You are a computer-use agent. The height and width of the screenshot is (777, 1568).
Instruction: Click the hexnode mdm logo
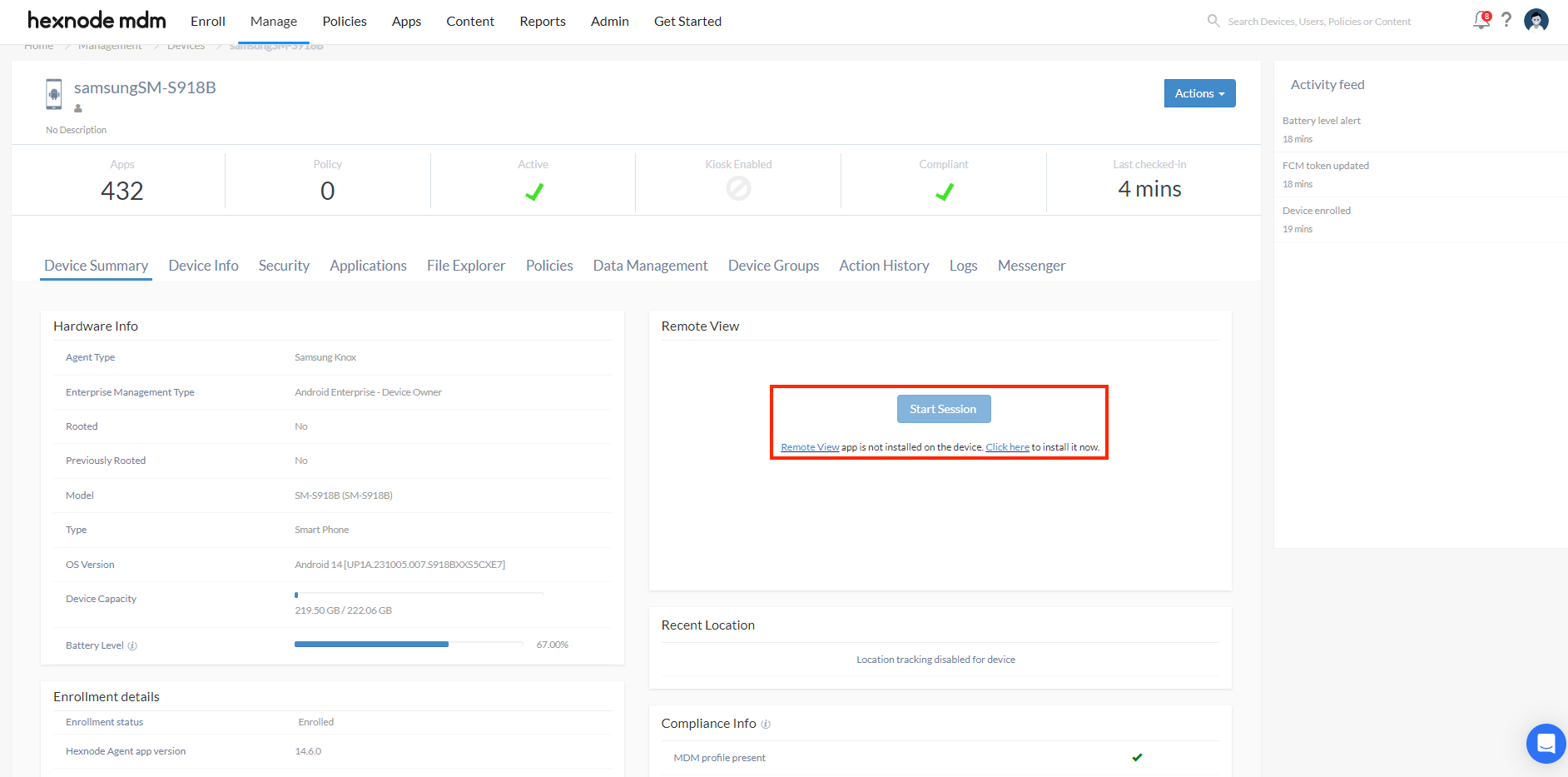click(x=97, y=20)
